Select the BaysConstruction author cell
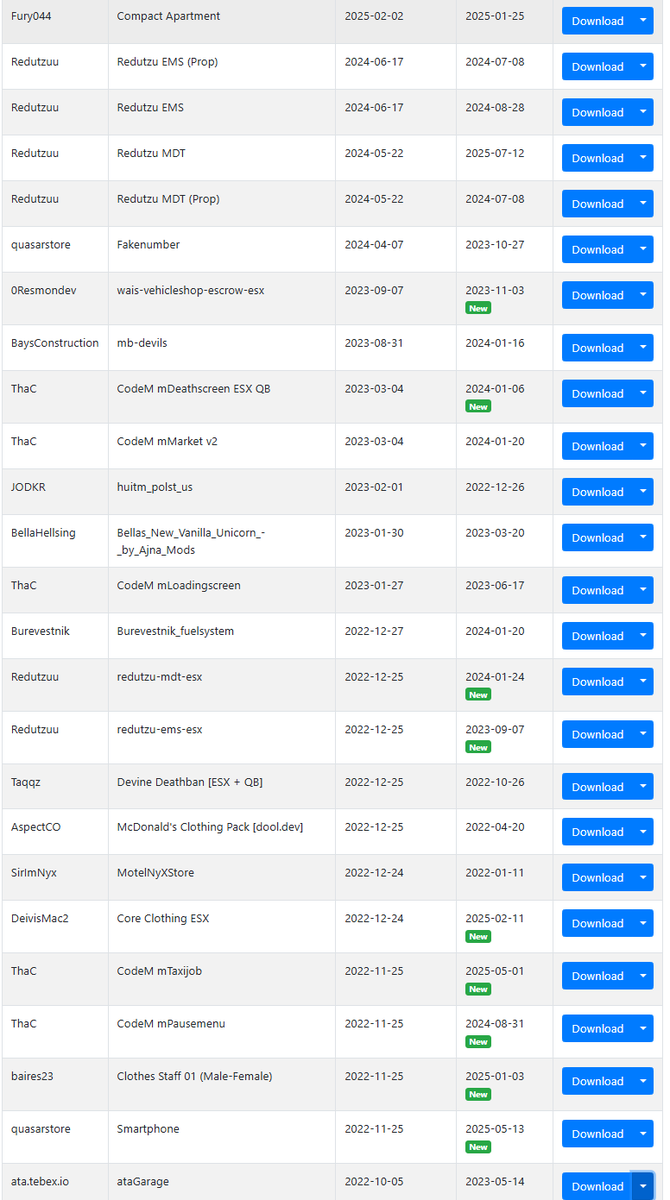Image resolution: width=670 pixels, height=1200 pixels. (x=55, y=348)
